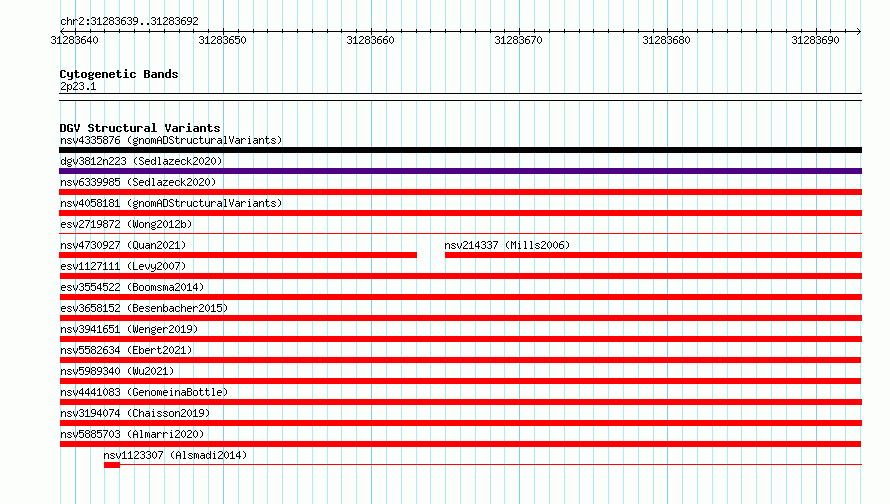
Task: Open variant esv3658152 (Besenbacher2015) label
Action: [144, 308]
